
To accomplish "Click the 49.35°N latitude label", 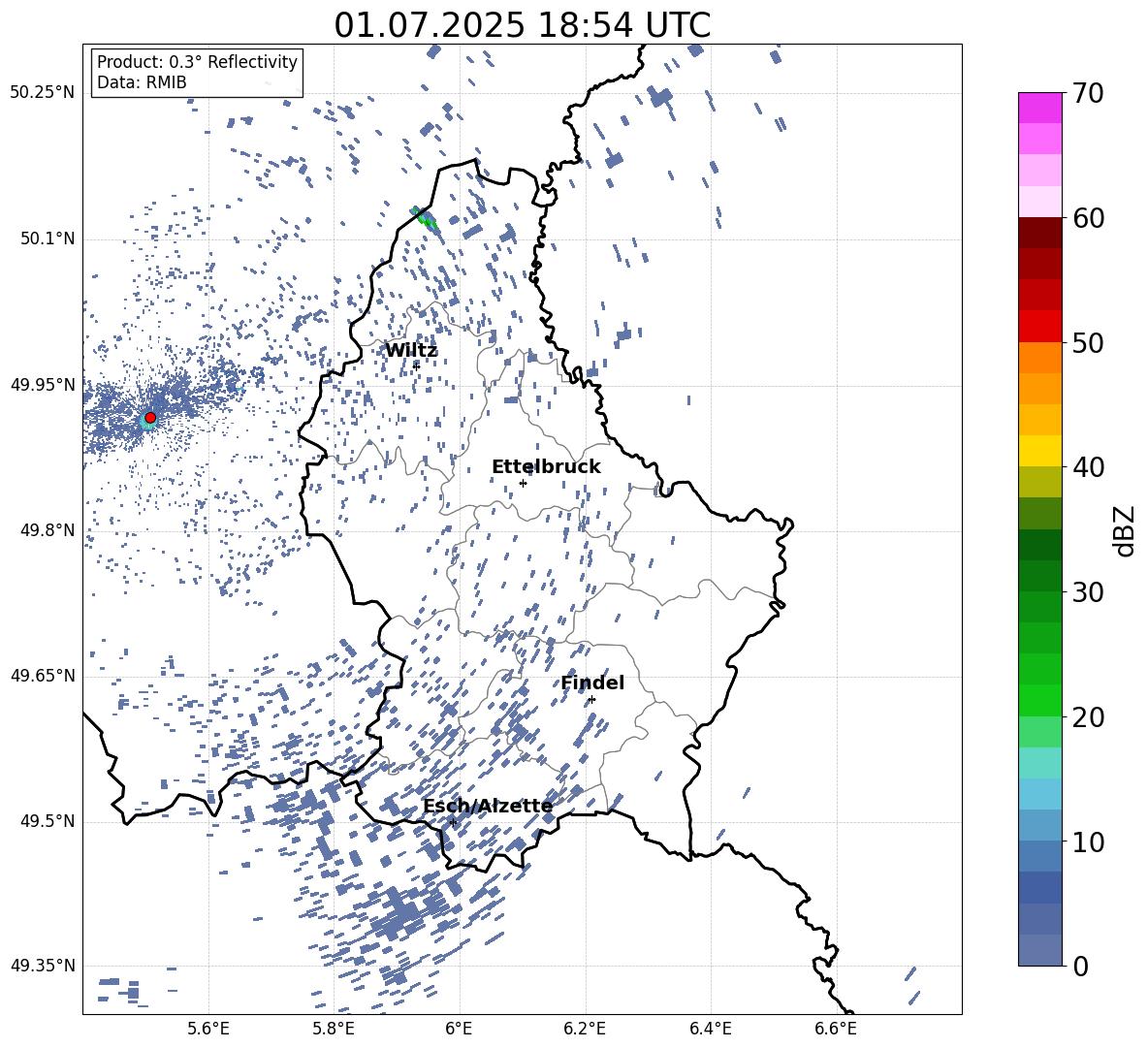I will coord(43,966).
